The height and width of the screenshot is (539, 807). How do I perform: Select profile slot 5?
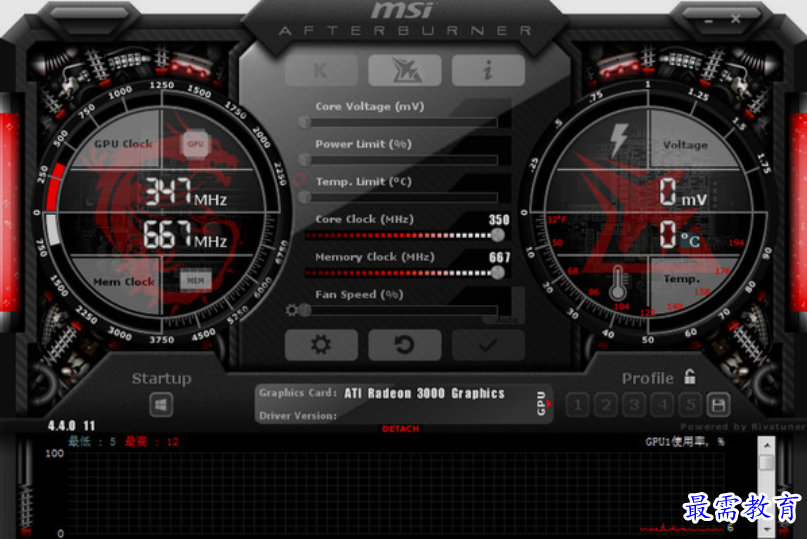691,405
